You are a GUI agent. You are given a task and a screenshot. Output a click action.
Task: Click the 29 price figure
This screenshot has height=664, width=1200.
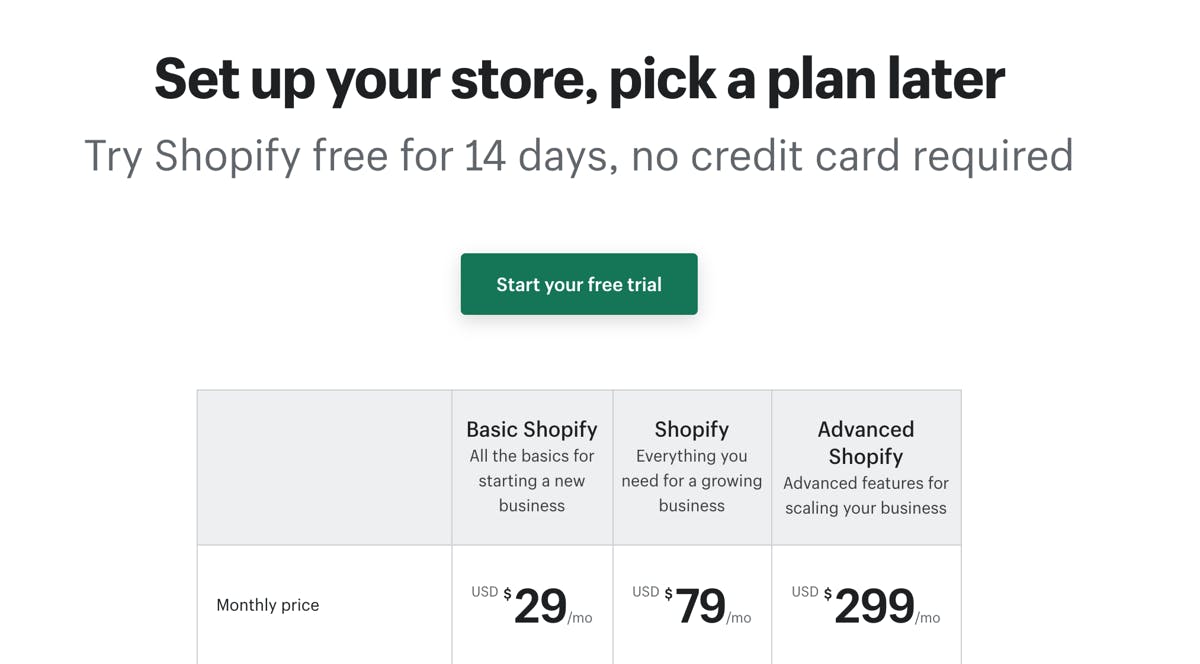541,606
